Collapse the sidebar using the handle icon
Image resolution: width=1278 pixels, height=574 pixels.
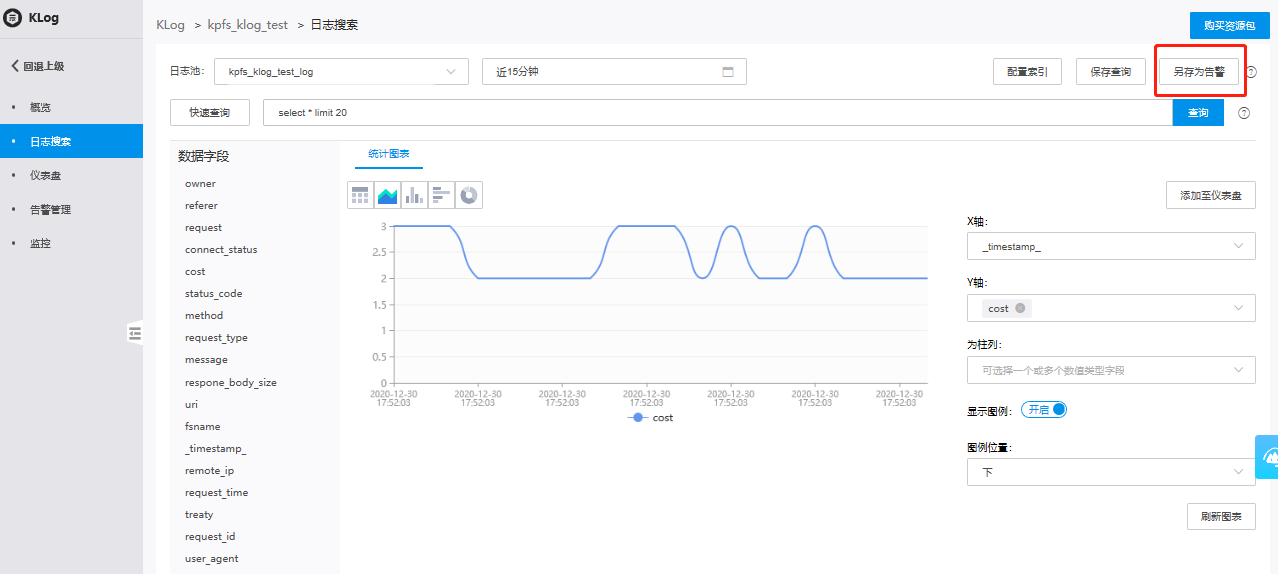(135, 333)
